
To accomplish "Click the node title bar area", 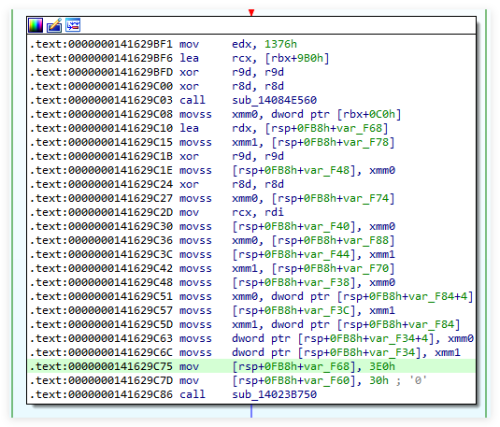I will pos(277,25).
